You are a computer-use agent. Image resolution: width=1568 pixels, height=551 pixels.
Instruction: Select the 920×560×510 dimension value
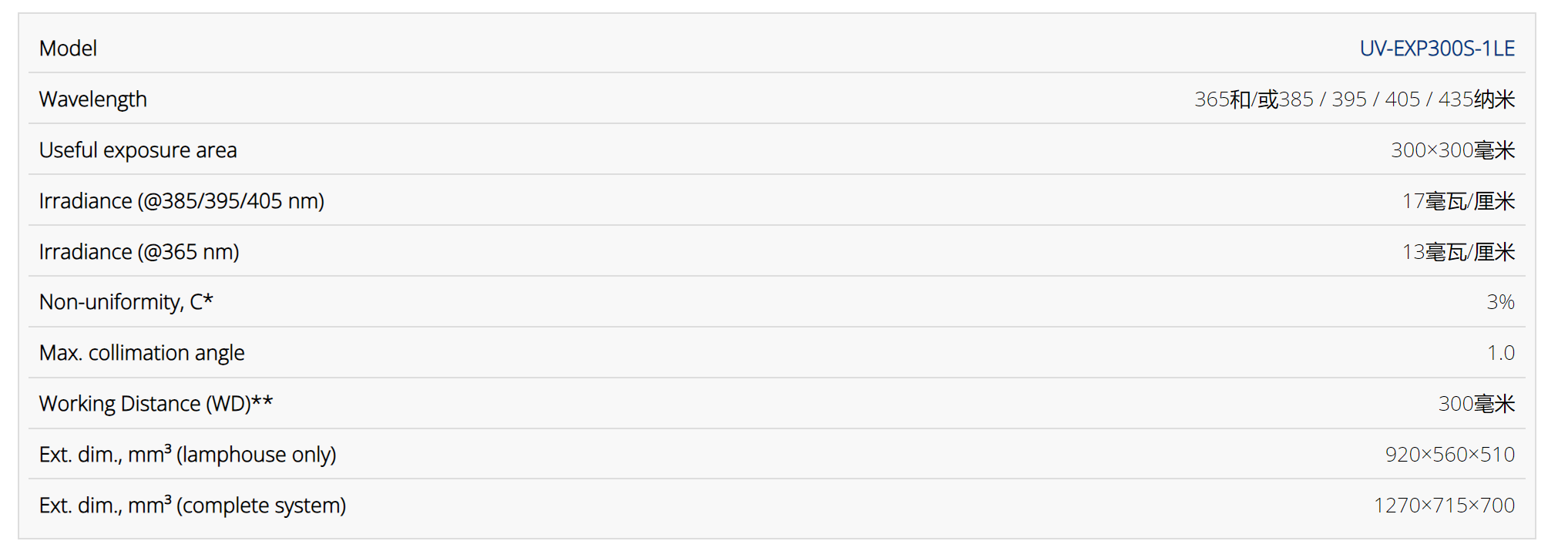(x=1449, y=455)
